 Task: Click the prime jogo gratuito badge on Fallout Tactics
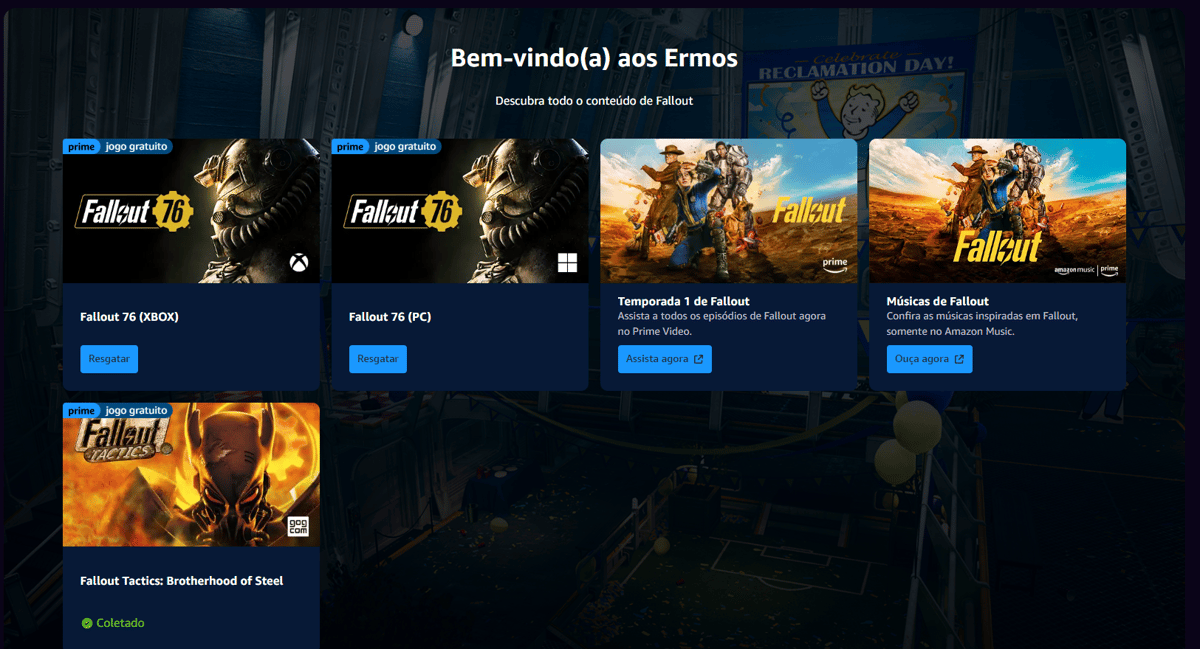pos(118,411)
